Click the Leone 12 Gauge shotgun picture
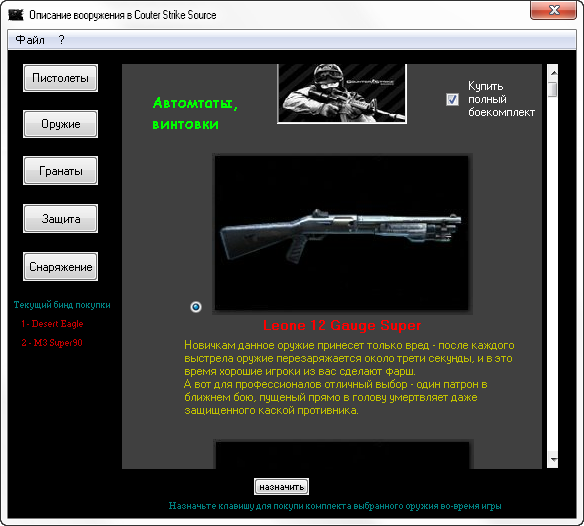584x526 pixels. pos(342,233)
